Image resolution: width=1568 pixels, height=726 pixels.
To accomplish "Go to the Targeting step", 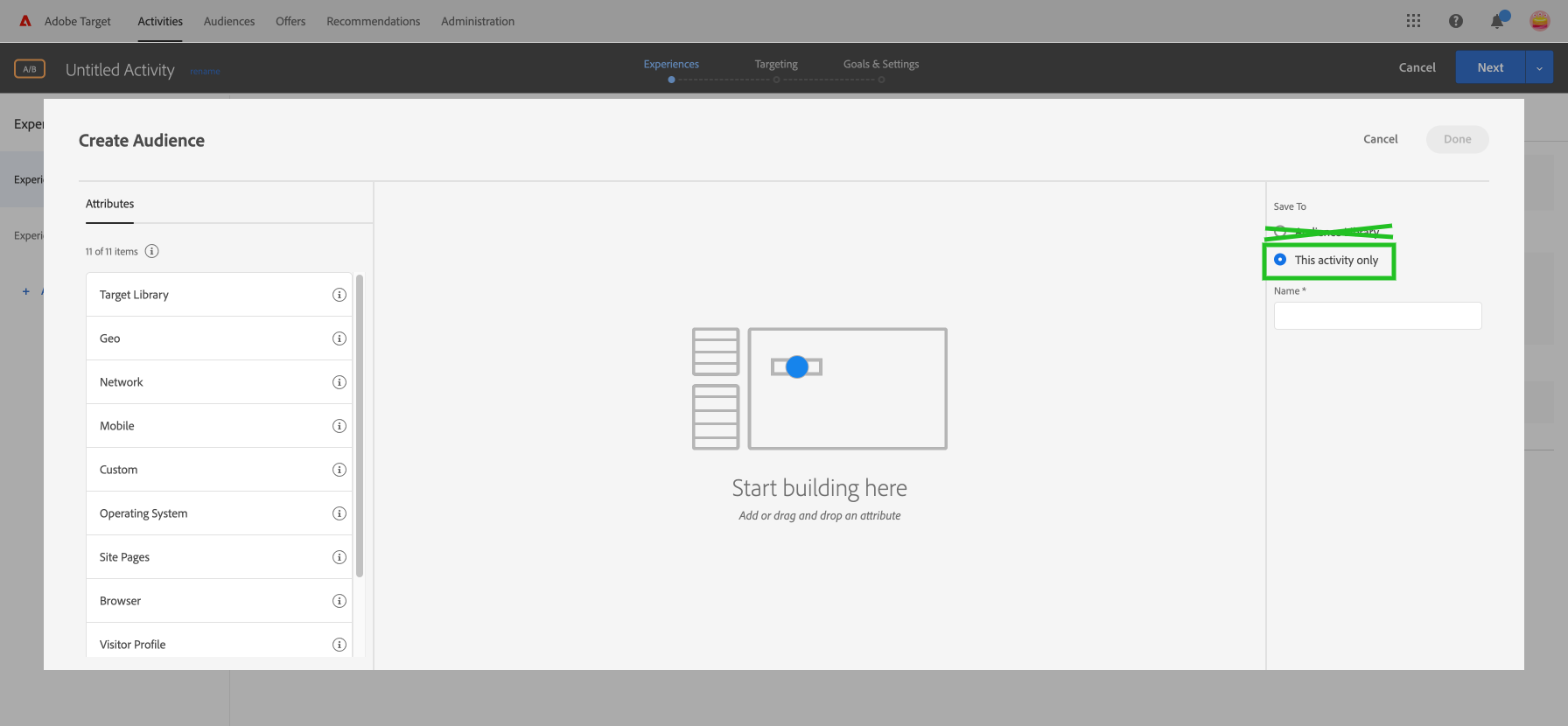I will 776,65.
